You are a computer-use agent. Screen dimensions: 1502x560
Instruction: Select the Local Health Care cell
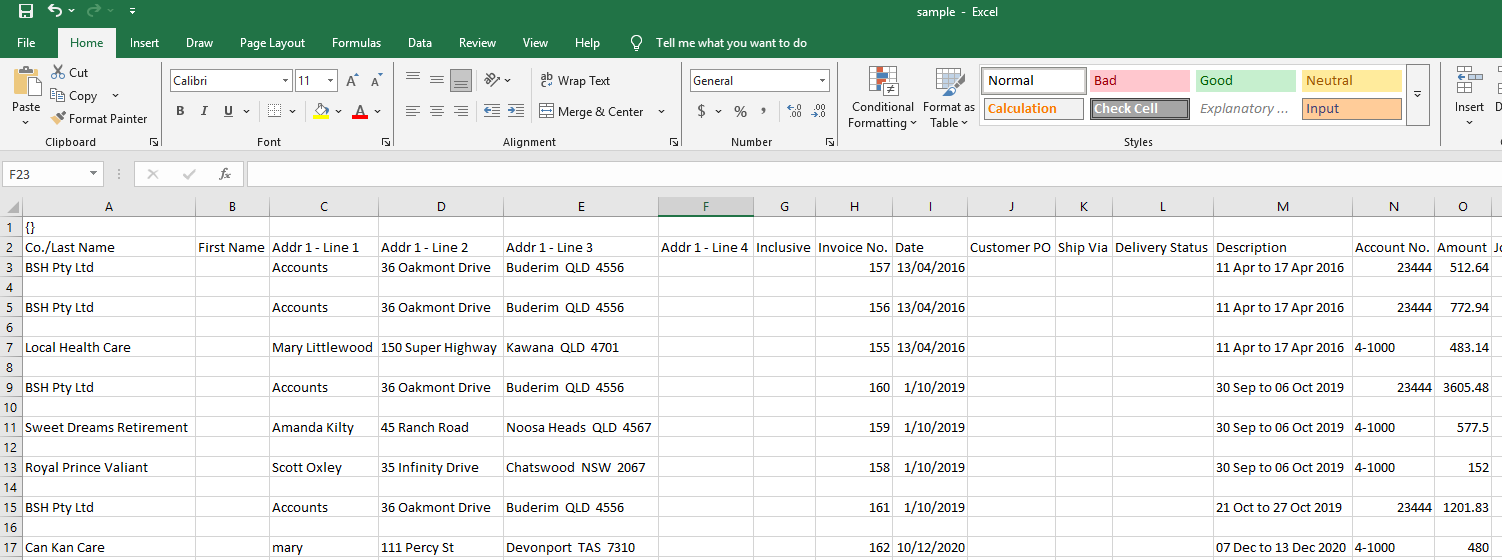coord(109,347)
